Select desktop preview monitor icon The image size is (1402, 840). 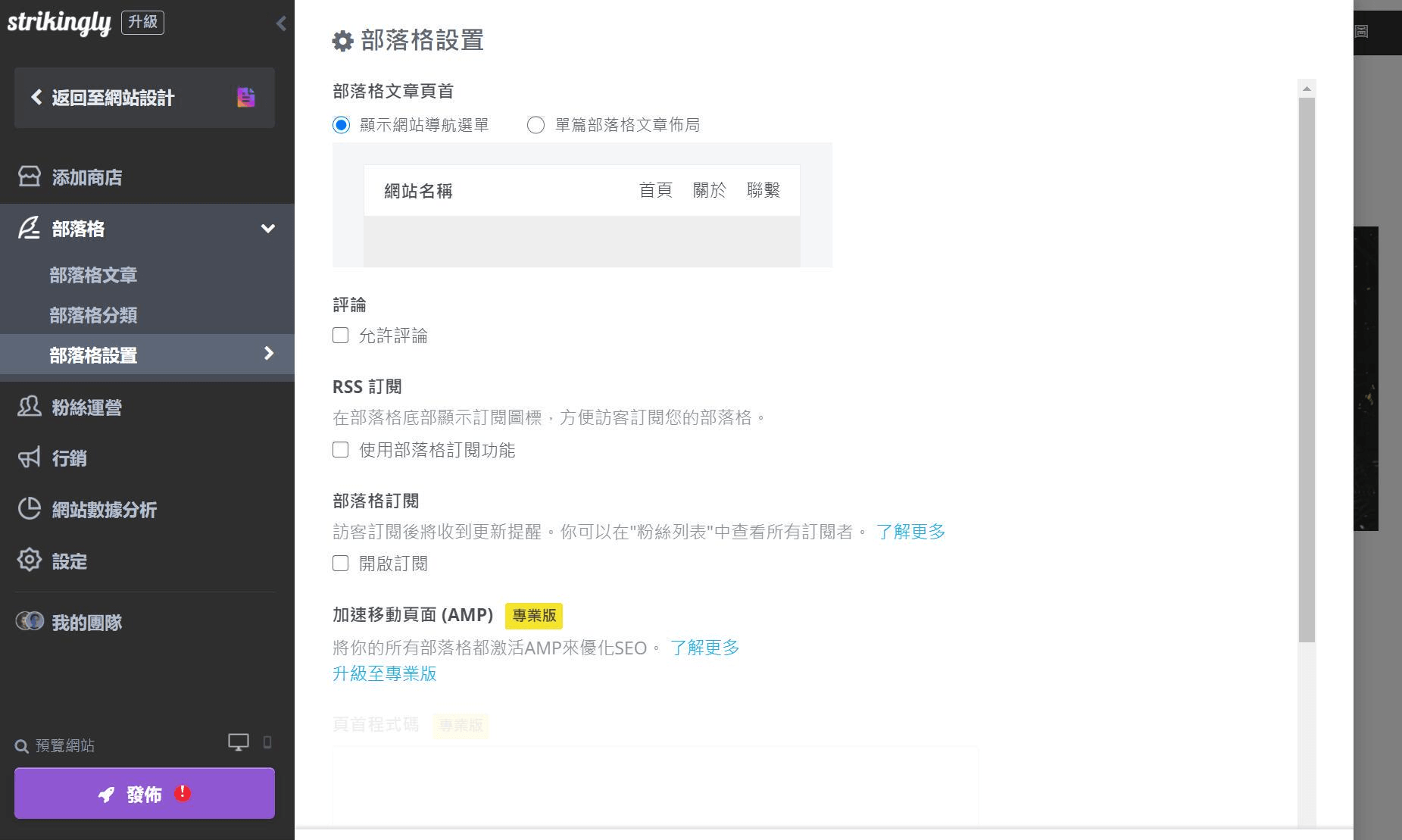click(238, 743)
